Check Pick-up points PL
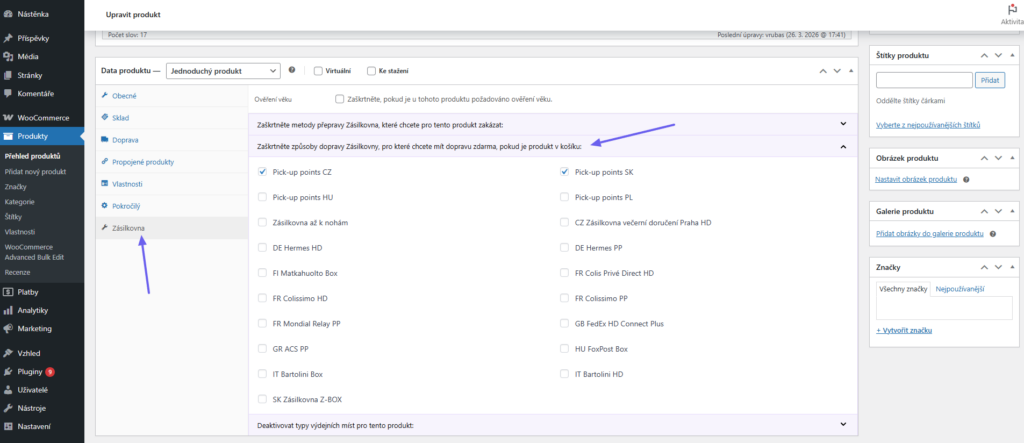Screen dimensions: 1024x443 (x=564, y=197)
